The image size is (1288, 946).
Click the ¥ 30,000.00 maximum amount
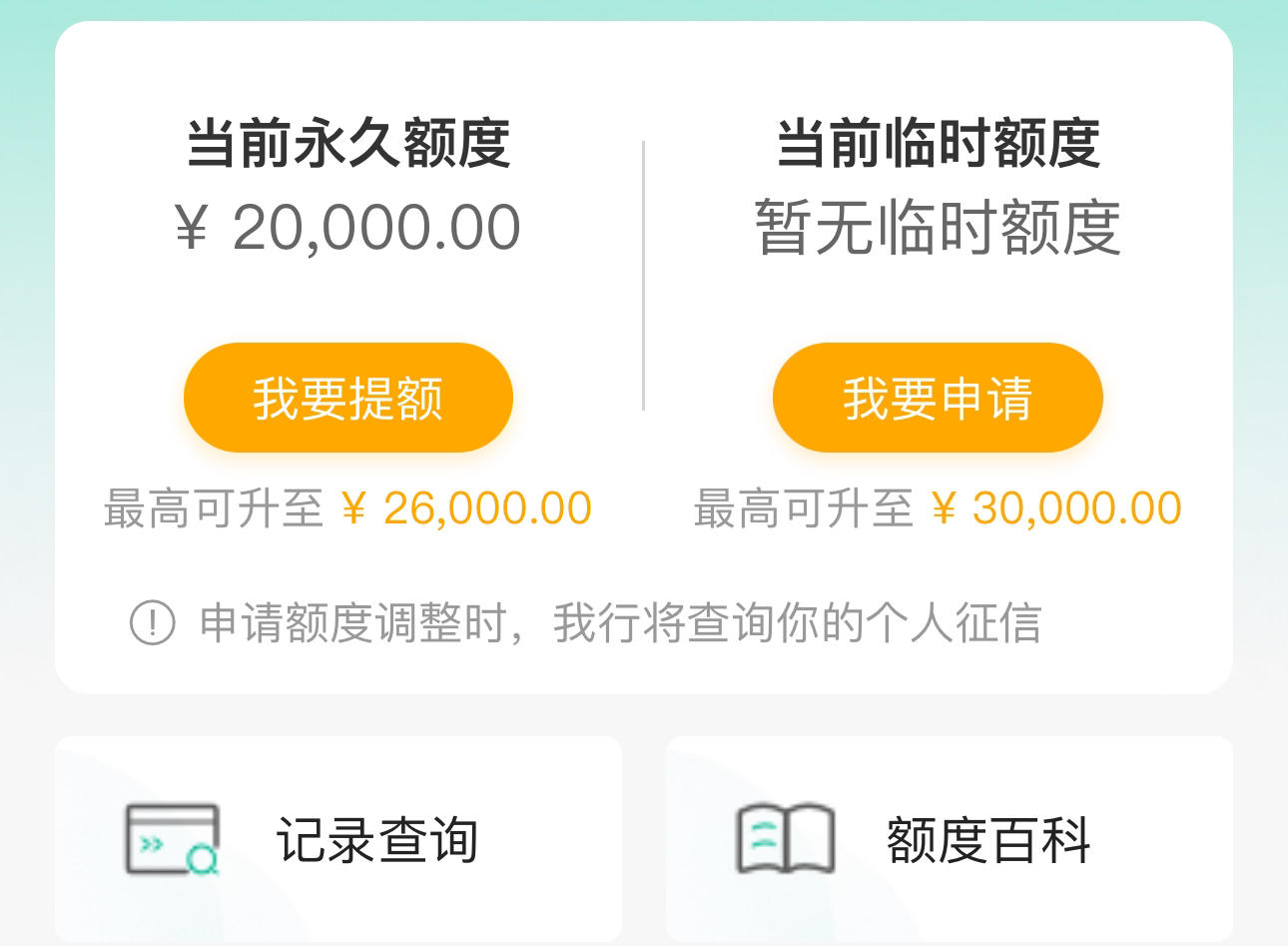coord(1056,508)
